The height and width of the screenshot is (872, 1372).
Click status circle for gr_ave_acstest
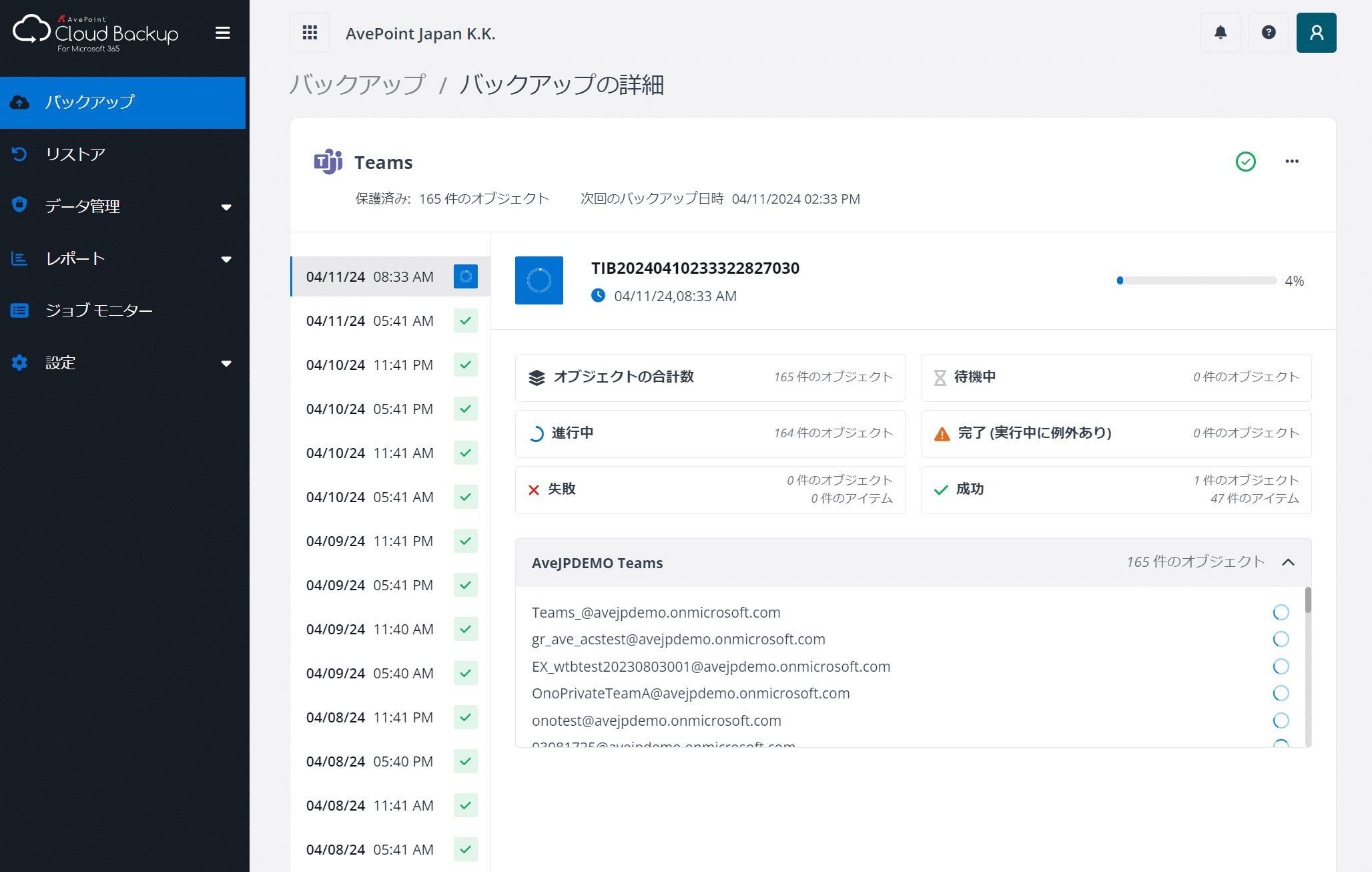pyautogui.click(x=1281, y=639)
